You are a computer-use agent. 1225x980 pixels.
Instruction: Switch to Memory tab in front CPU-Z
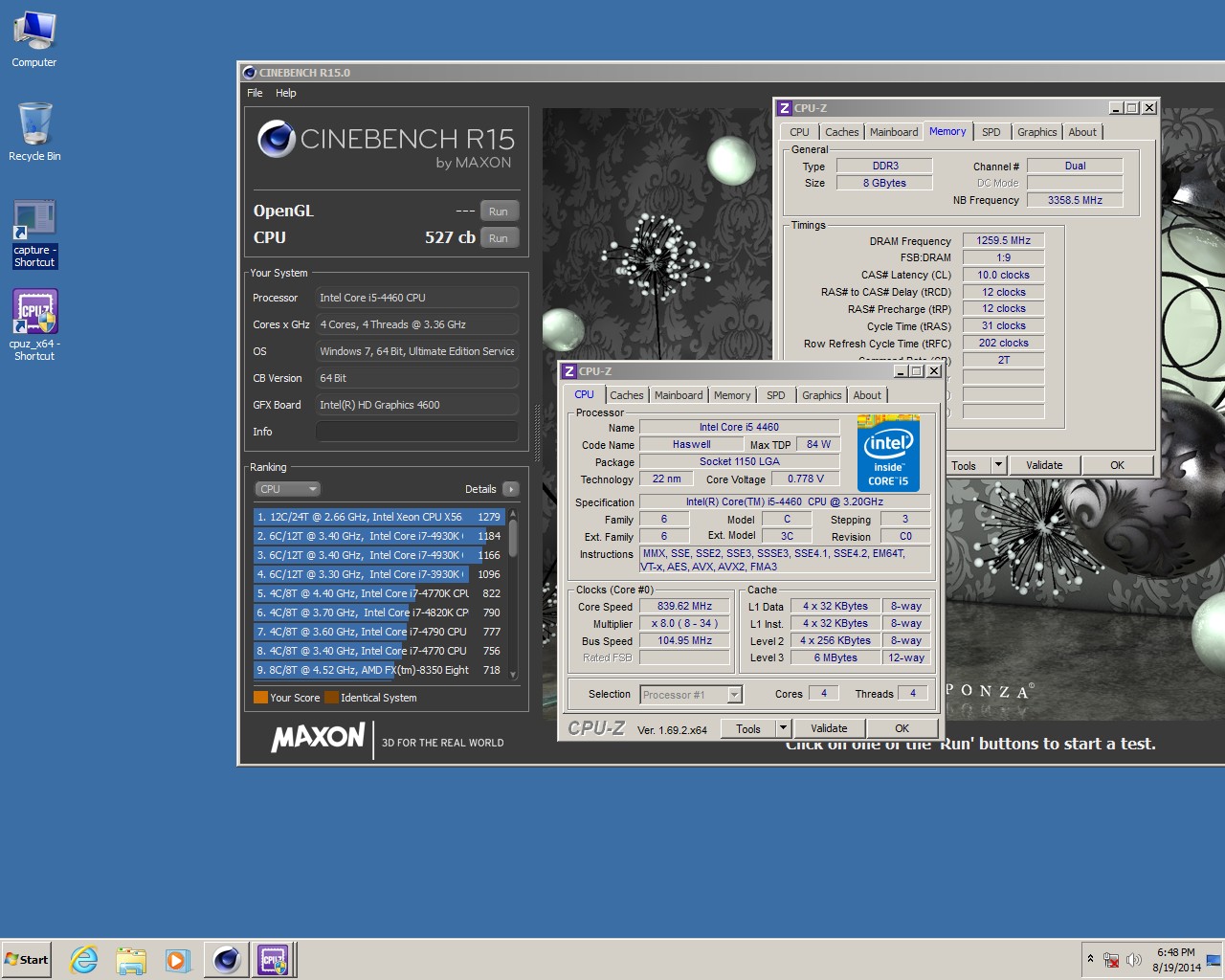[x=732, y=395]
